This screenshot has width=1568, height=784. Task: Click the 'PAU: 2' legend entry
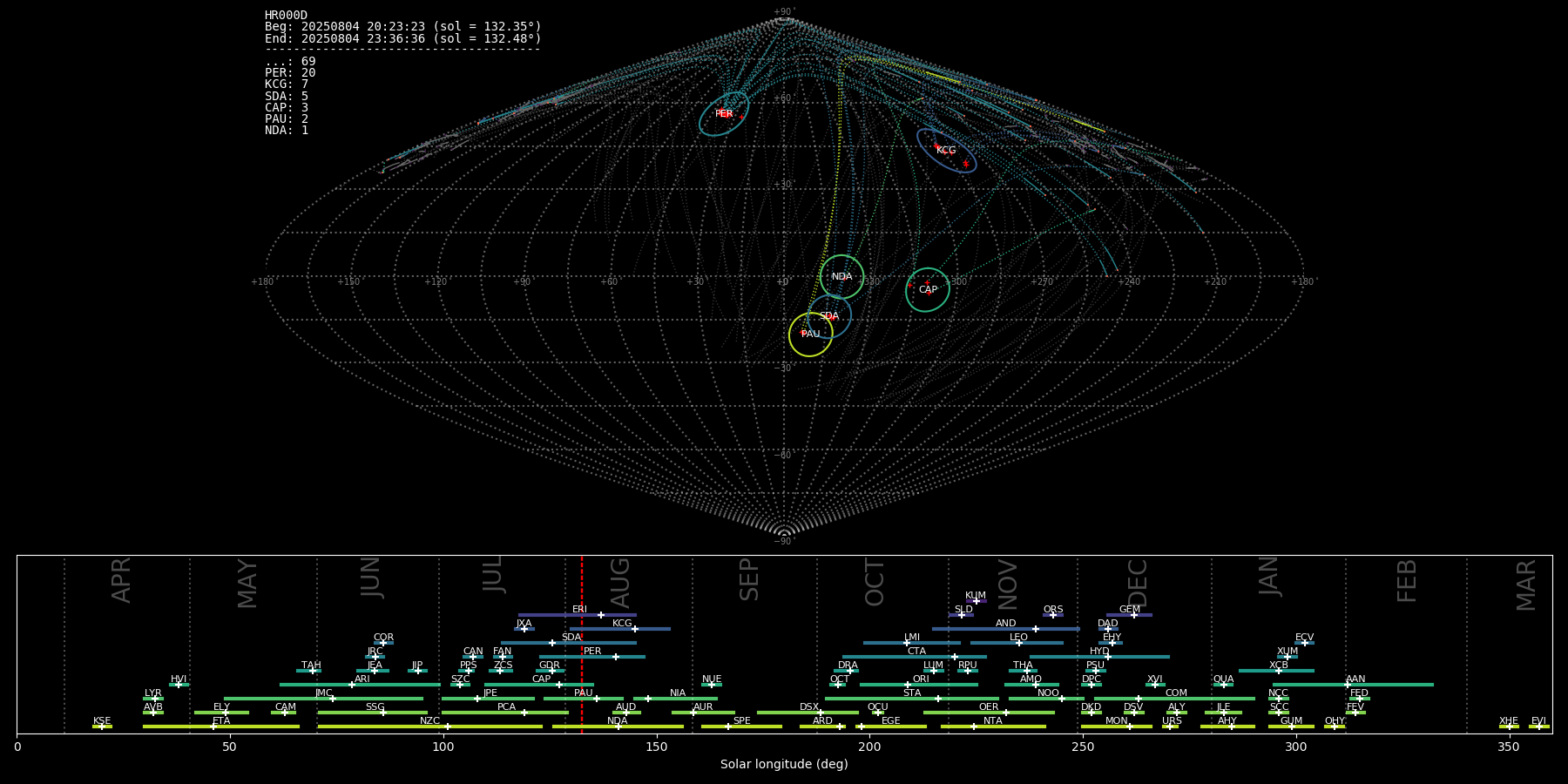click(287, 118)
